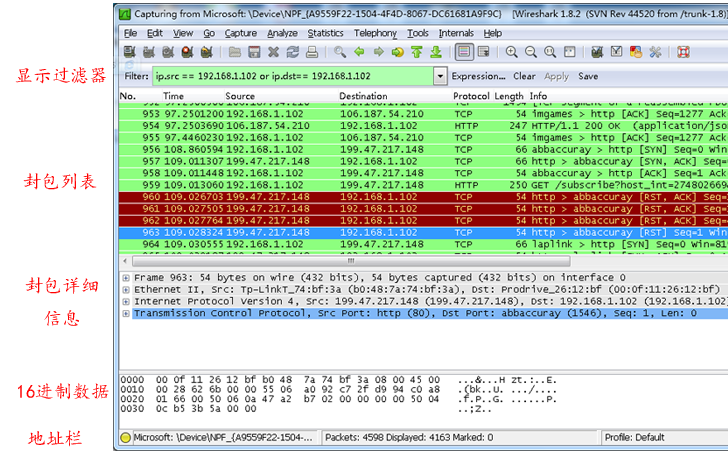Find a packet magnifier icon

click(x=340, y=52)
